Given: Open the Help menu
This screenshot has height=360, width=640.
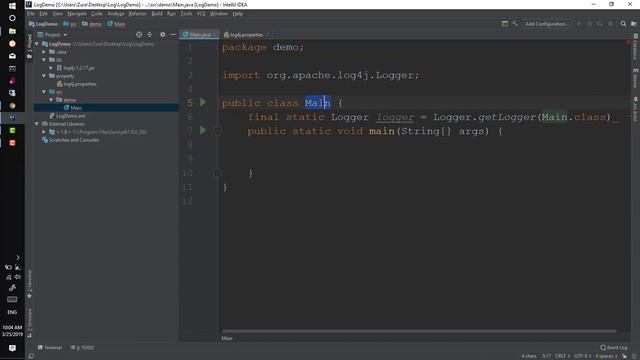Looking at the screenshot, I should 238,14.
